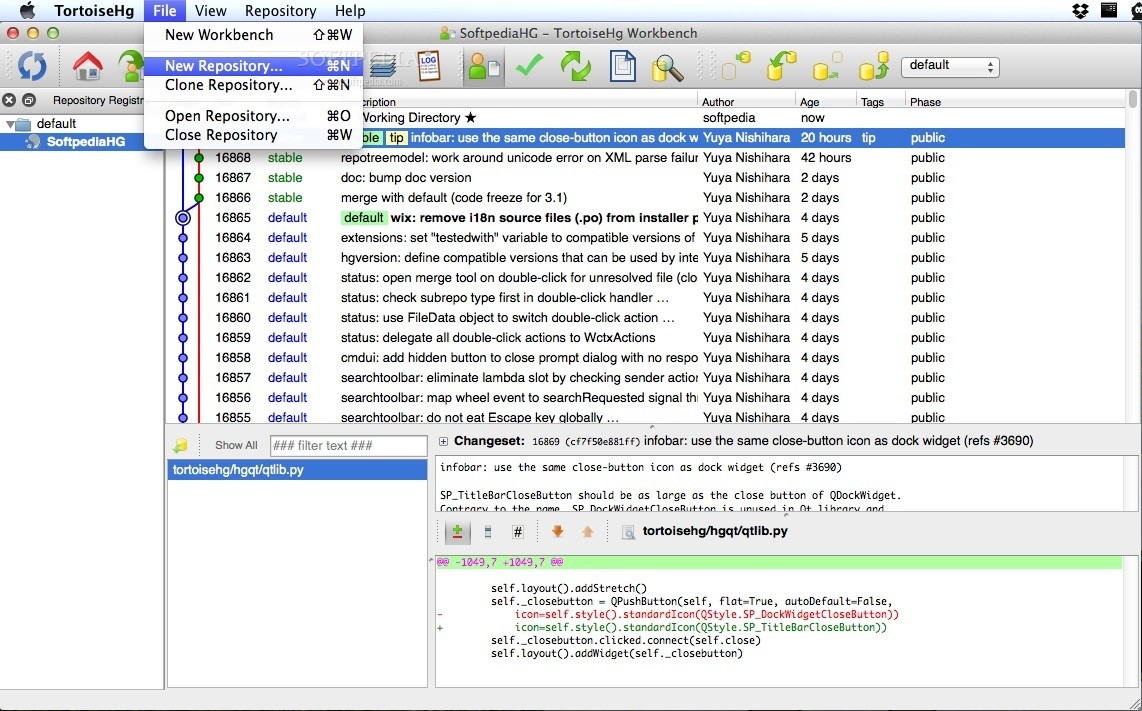Screen dimensions: 1142x711
Task: Toggle the diff view mode button
Action: pos(457,532)
